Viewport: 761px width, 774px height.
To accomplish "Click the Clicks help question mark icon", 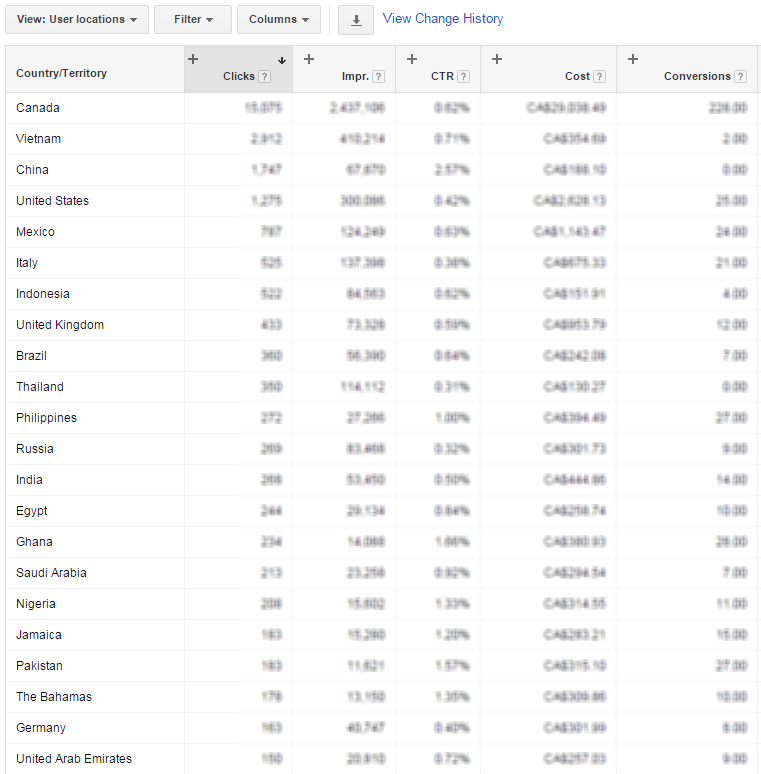I will pyautogui.click(x=265, y=77).
